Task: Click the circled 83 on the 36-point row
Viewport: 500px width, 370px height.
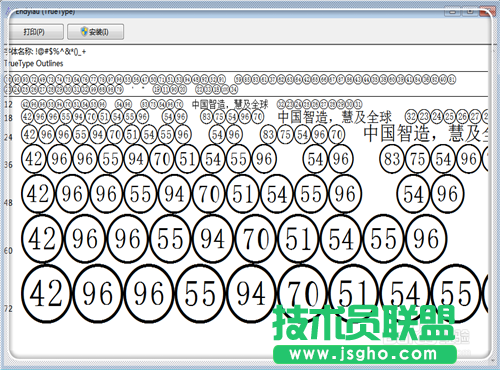Action: 392,159
